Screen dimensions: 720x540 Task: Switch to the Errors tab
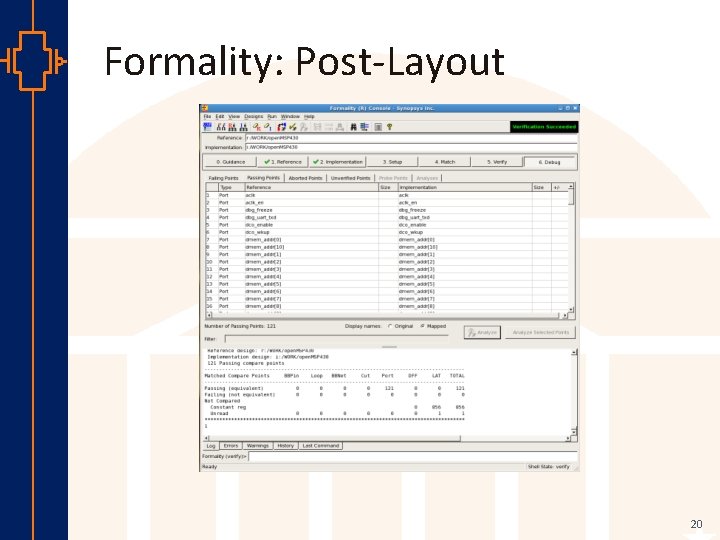(231, 446)
